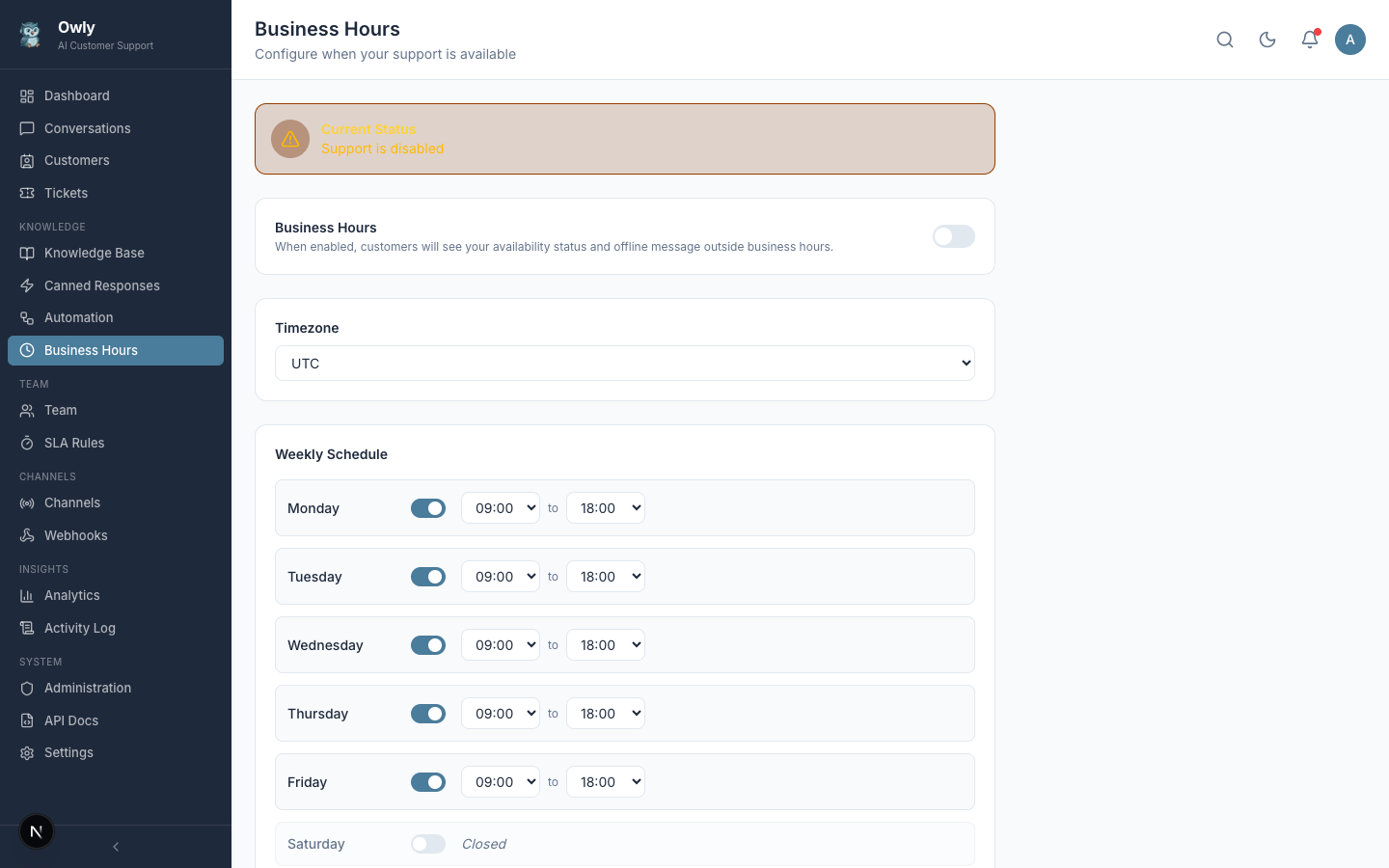The width and height of the screenshot is (1389, 868).
Task: Open Friday start time dropdown
Action: tap(501, 782)
